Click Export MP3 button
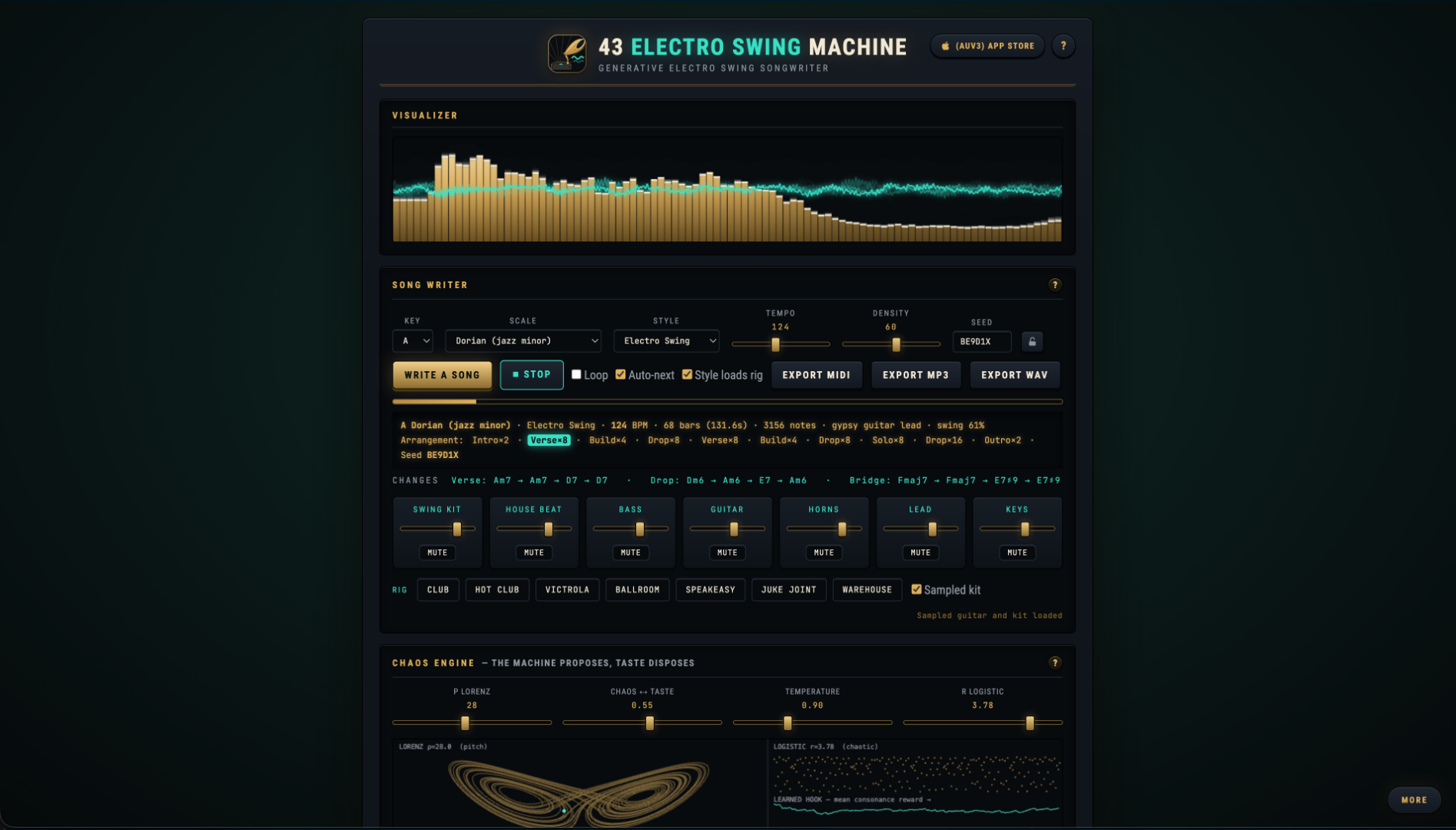Image resolution: width=1456 pixels, height=830 pixels. (x=916, y=375)
